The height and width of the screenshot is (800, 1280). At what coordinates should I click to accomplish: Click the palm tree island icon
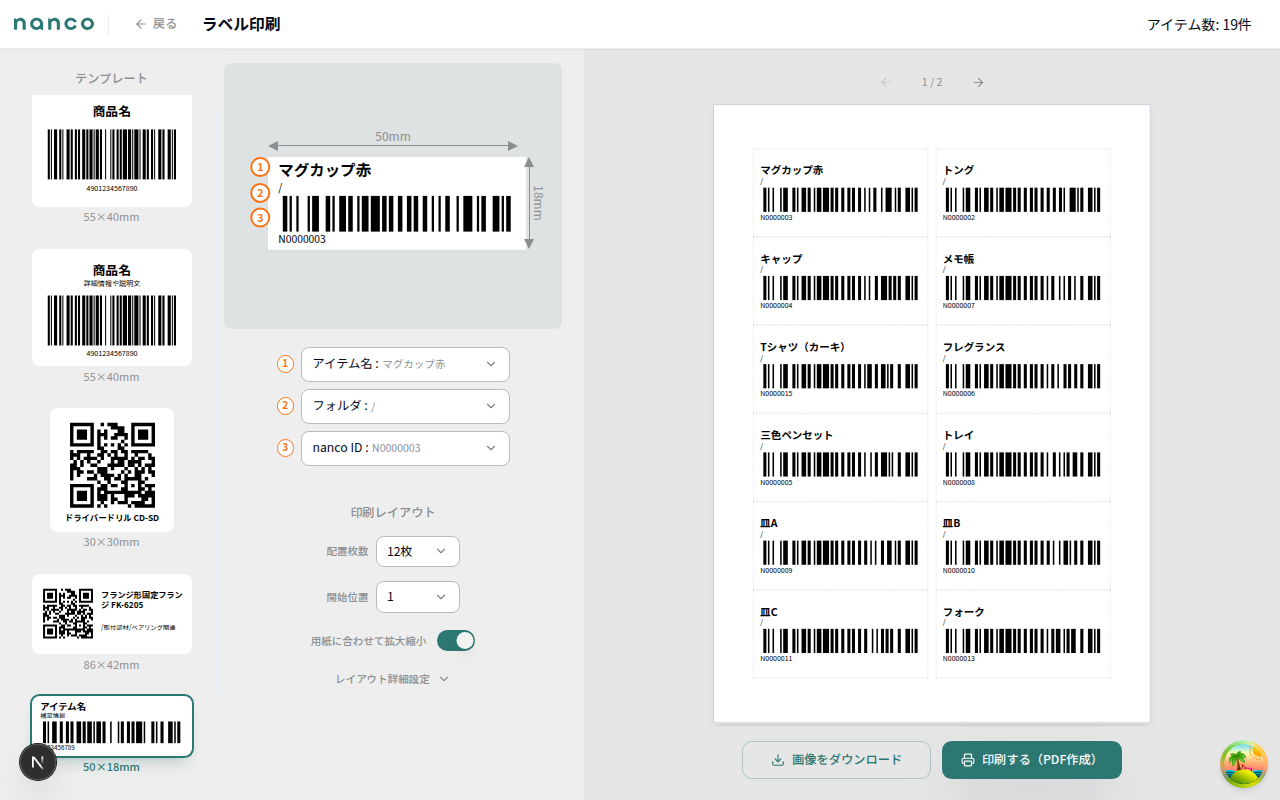click(x=1243, y=764)
